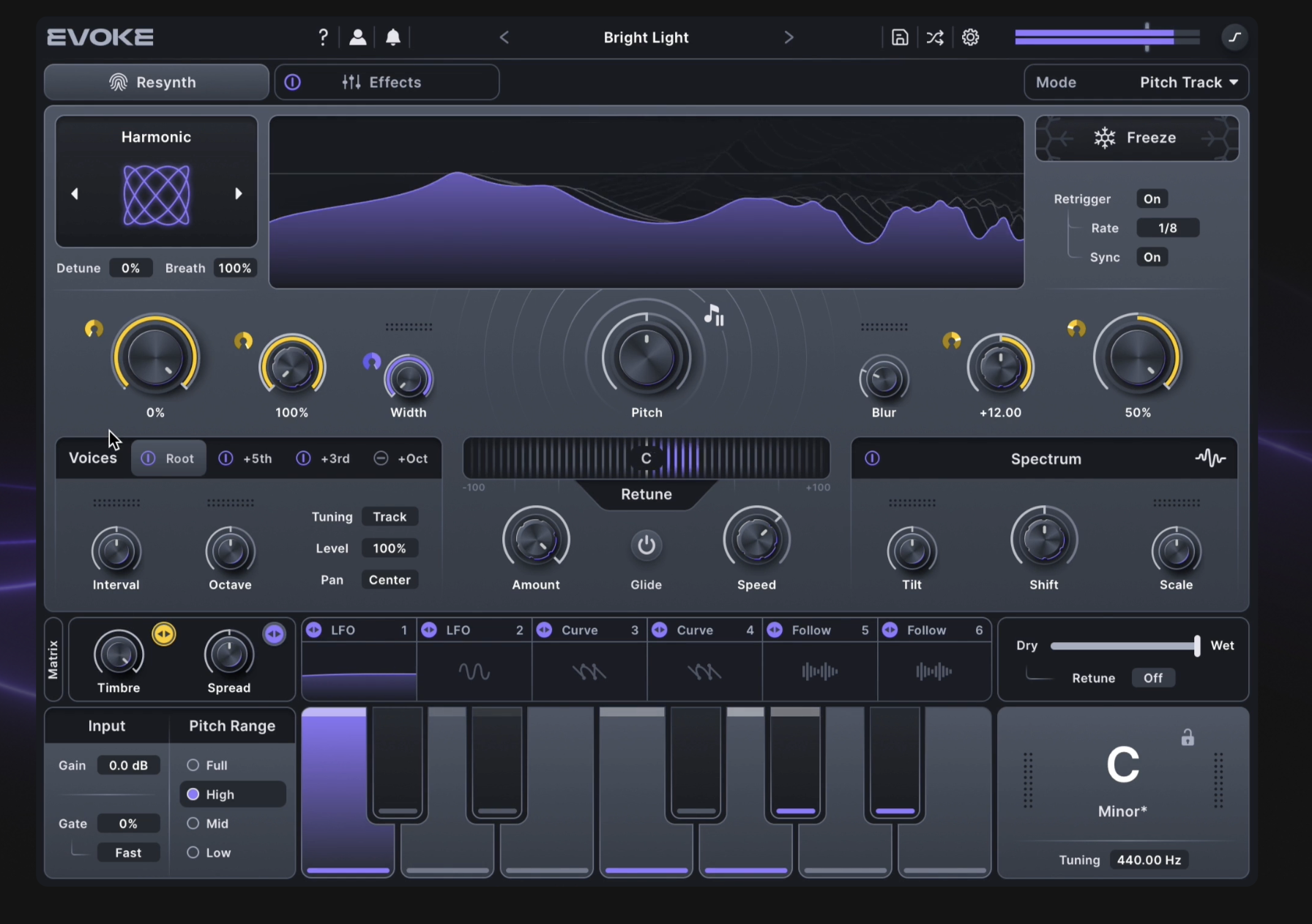Open the help question mark icon
1312x924 pixels.
pyautogui.click(x=323, y=37)
